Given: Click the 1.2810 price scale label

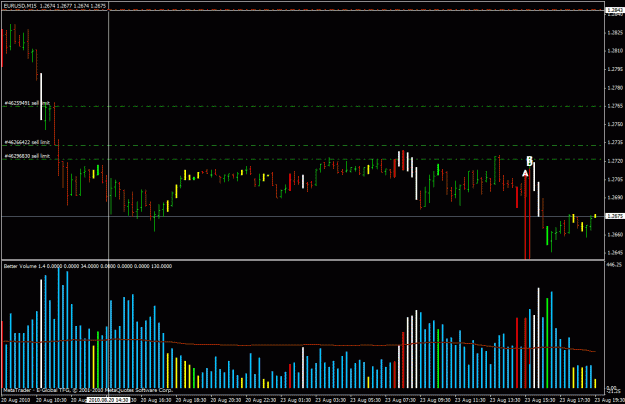Looking at the screenshot, I should pyautogui.click(x=615, y=51).
